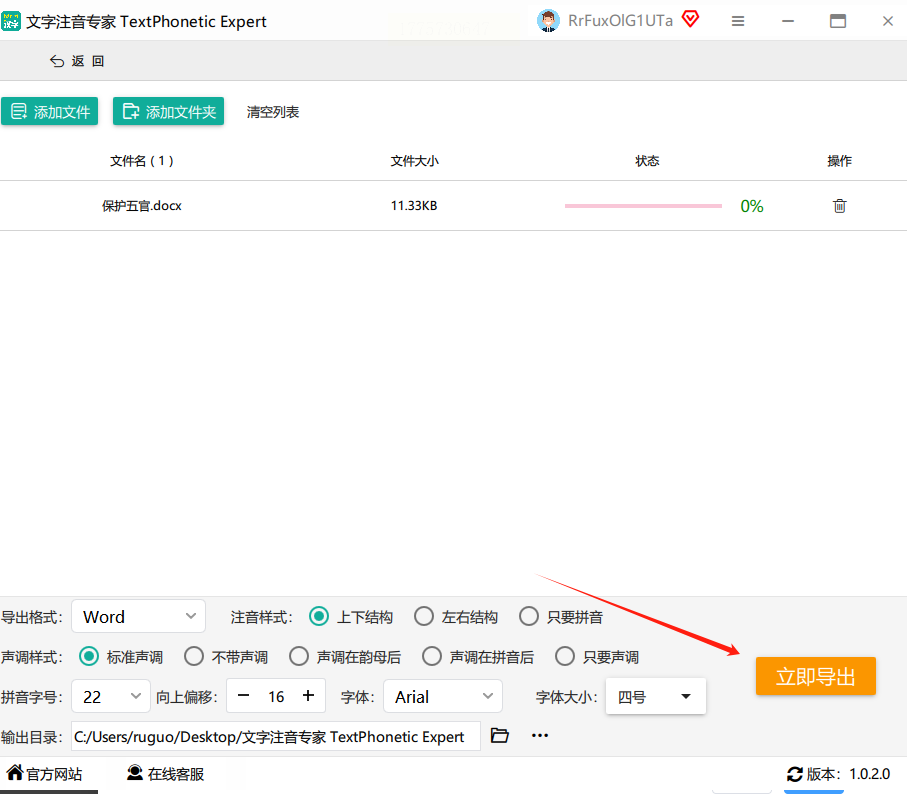Click the 0% status value
The image size is (907, 794).
tap(751, 206)
